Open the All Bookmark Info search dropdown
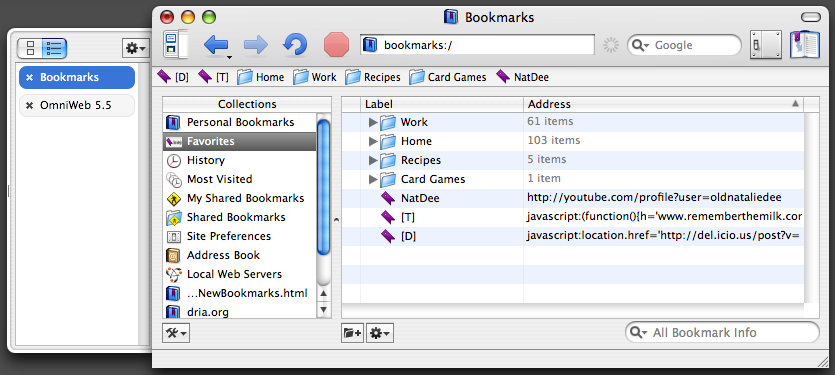The height and width of the screenshot is (375, 835). pos(638,333)
